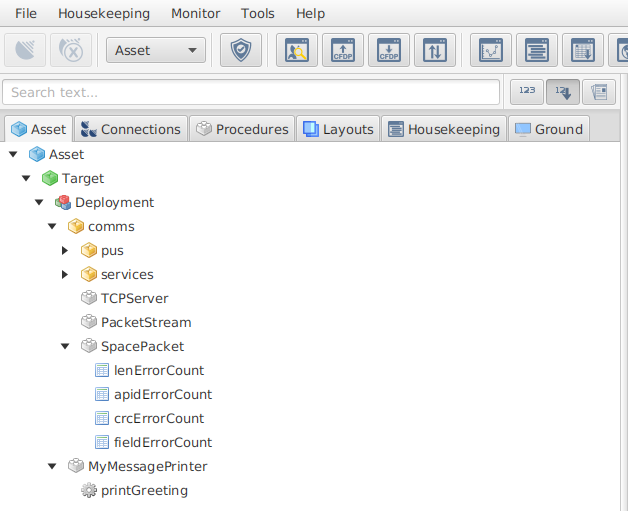
Task: Click the gray brick PacketStream icon
Action: (89, 322)
